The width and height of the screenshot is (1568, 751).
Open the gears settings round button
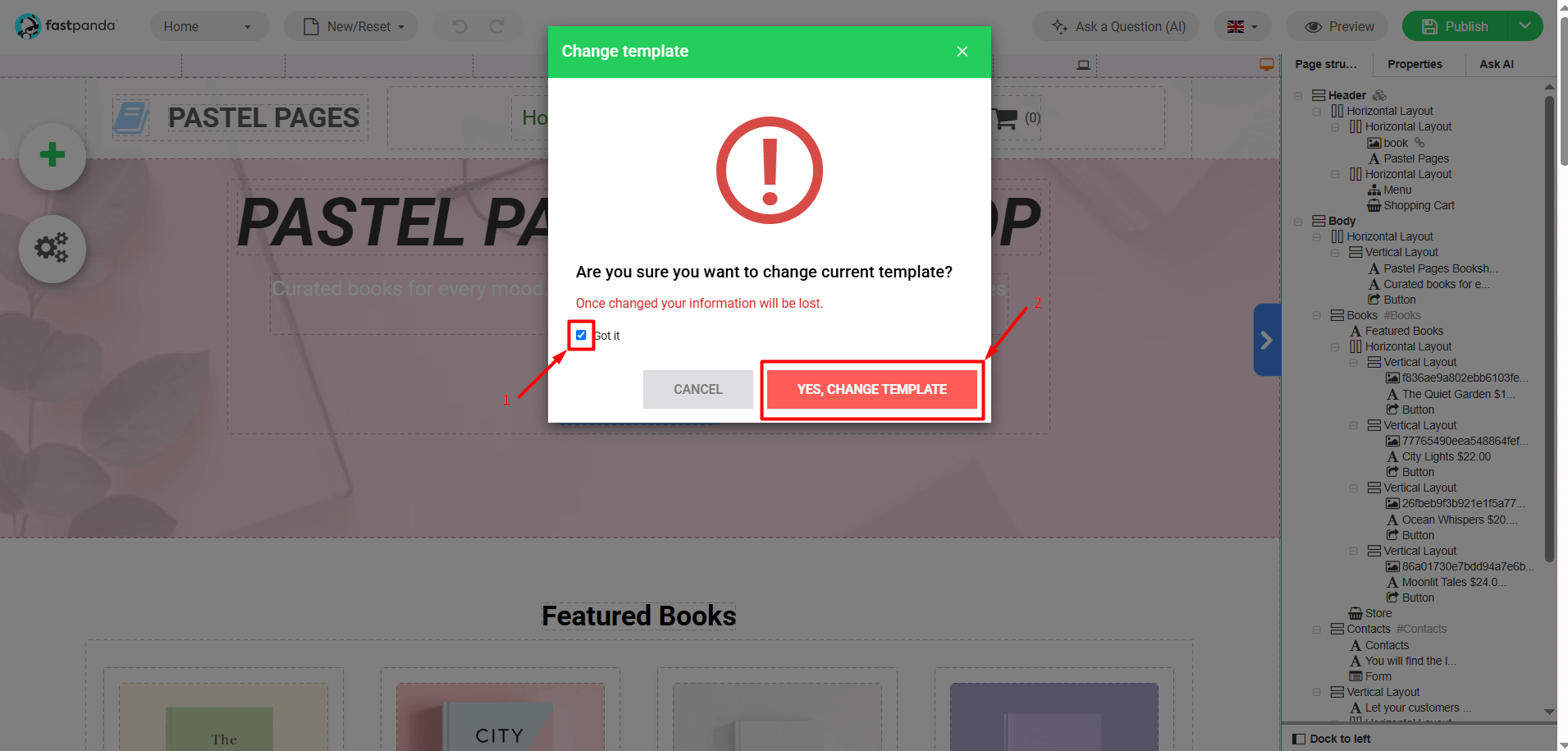(53, 249)
